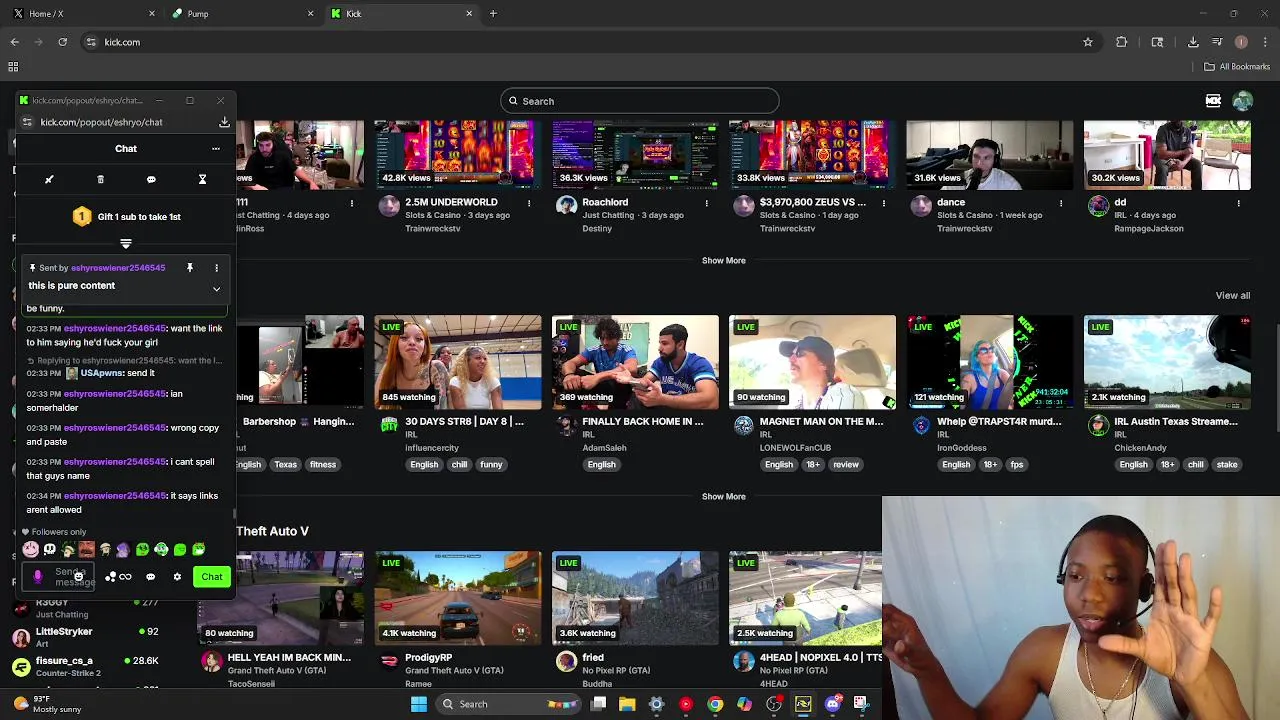Open the media control playlist icon
Viewport: 1280px width, 720px height.
1217,42
